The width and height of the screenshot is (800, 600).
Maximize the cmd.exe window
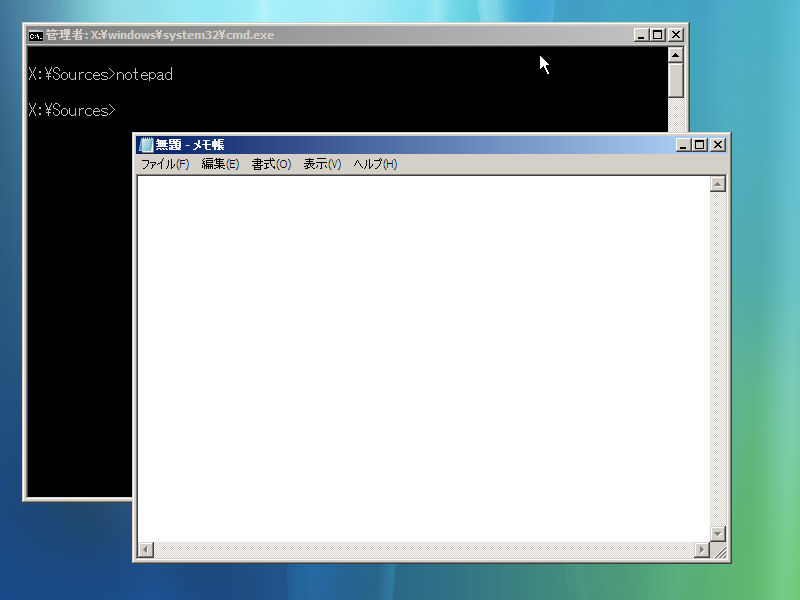tap(658, 35)
